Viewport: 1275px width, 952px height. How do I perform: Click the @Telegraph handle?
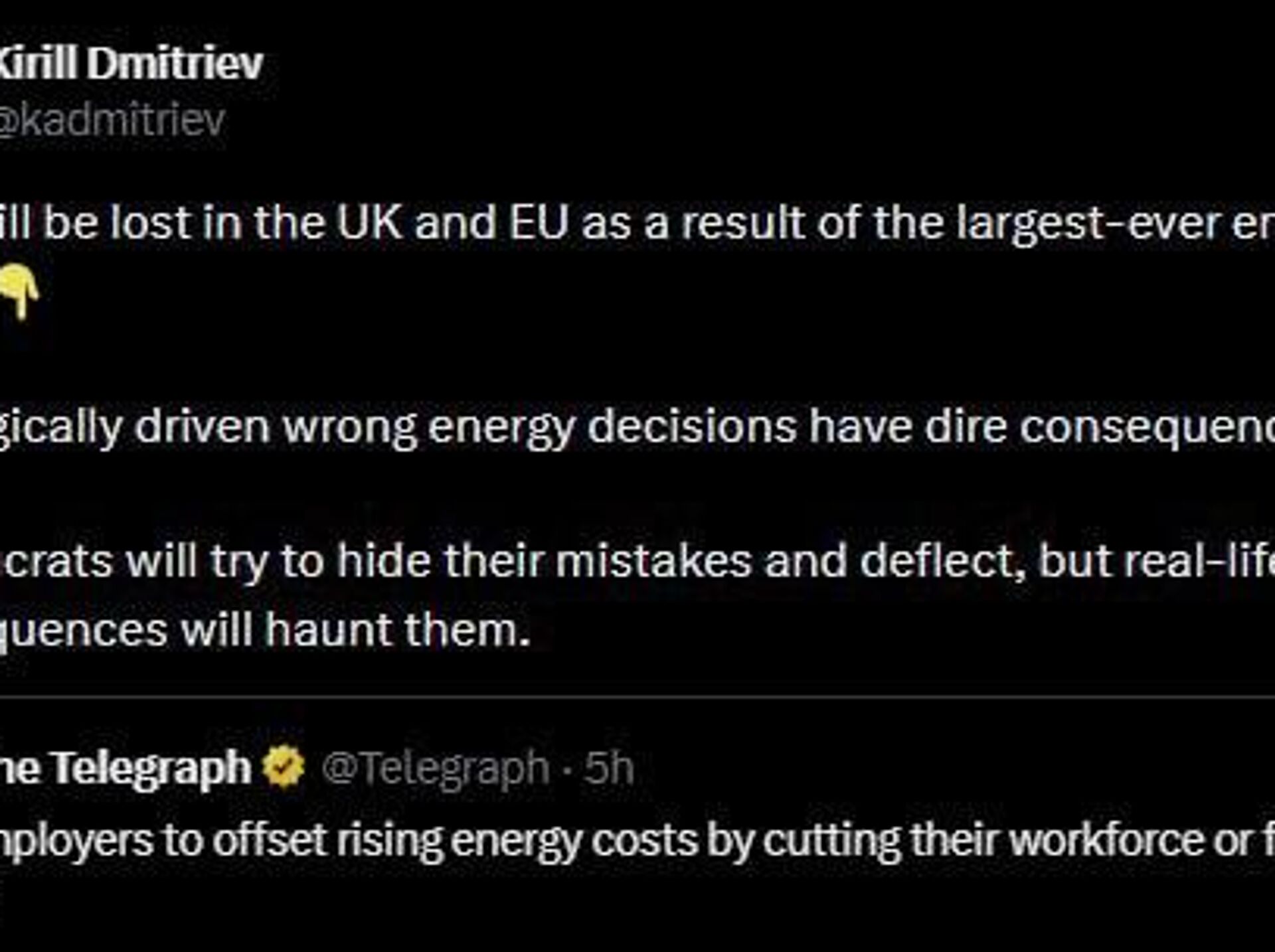[436, 768]
